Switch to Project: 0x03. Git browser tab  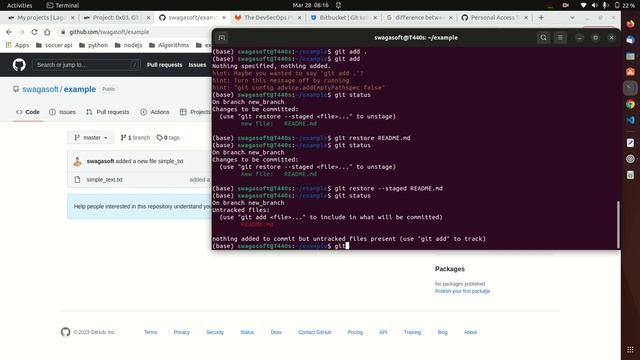coord(116,18)
